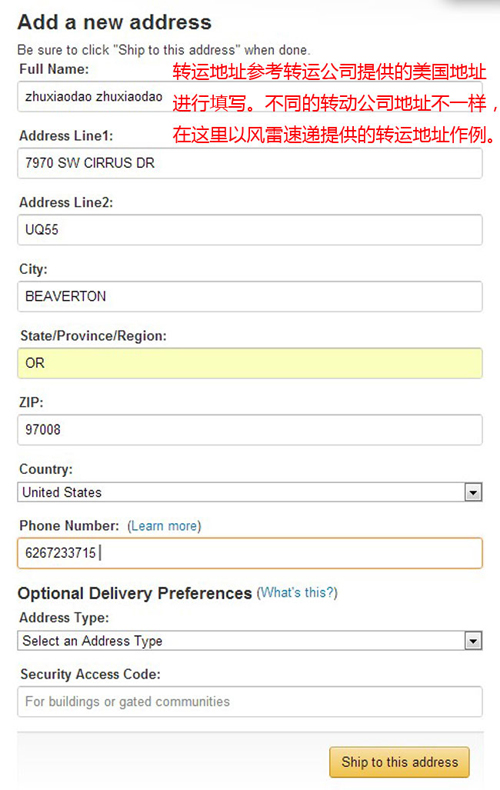500x790 pixels.
Task: Click the Security Access Code label
Action: pyautogui.click(x=90, y=675)
